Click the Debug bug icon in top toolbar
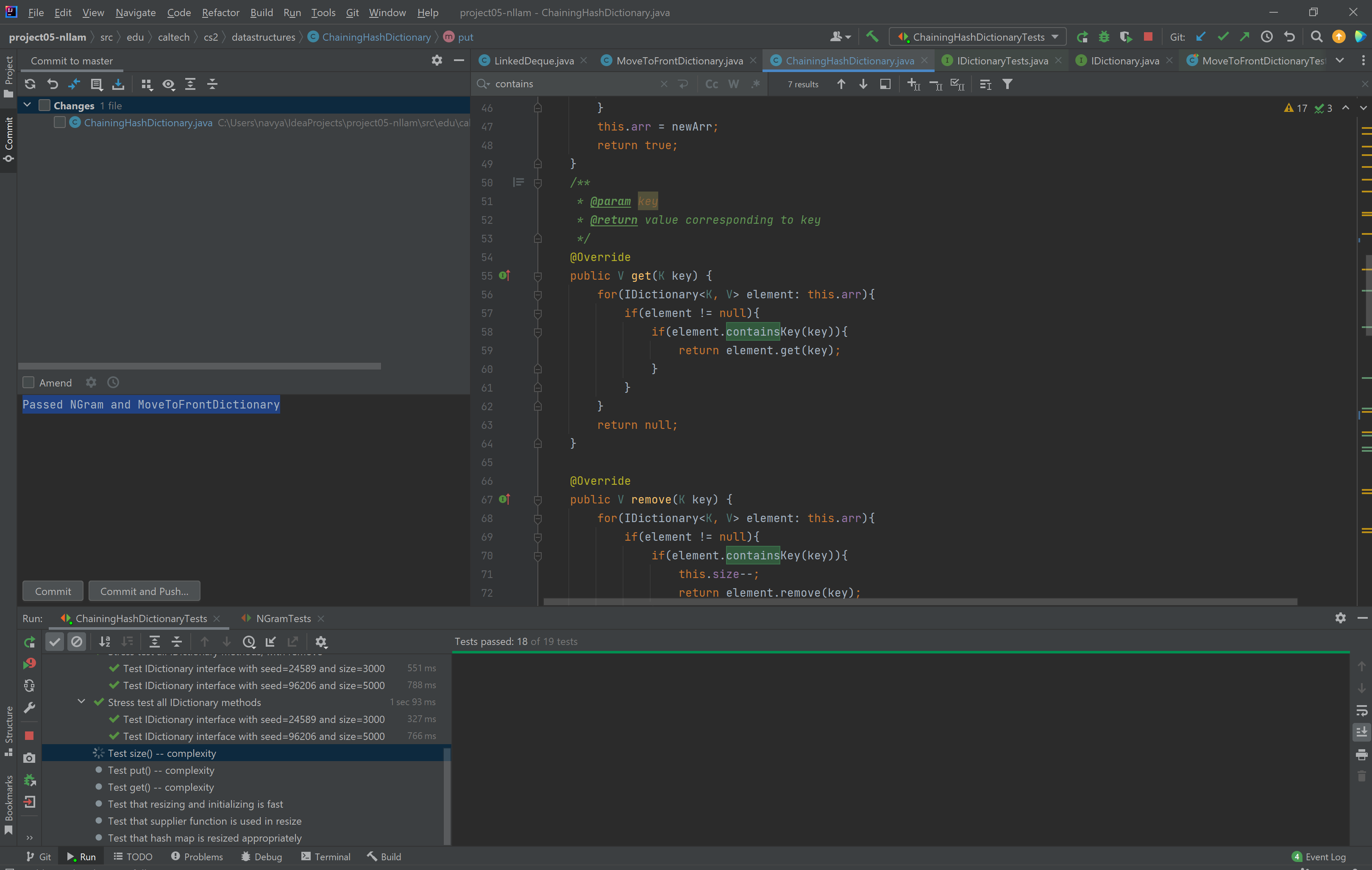The image size is (1372, 870). pos(1104,37)
